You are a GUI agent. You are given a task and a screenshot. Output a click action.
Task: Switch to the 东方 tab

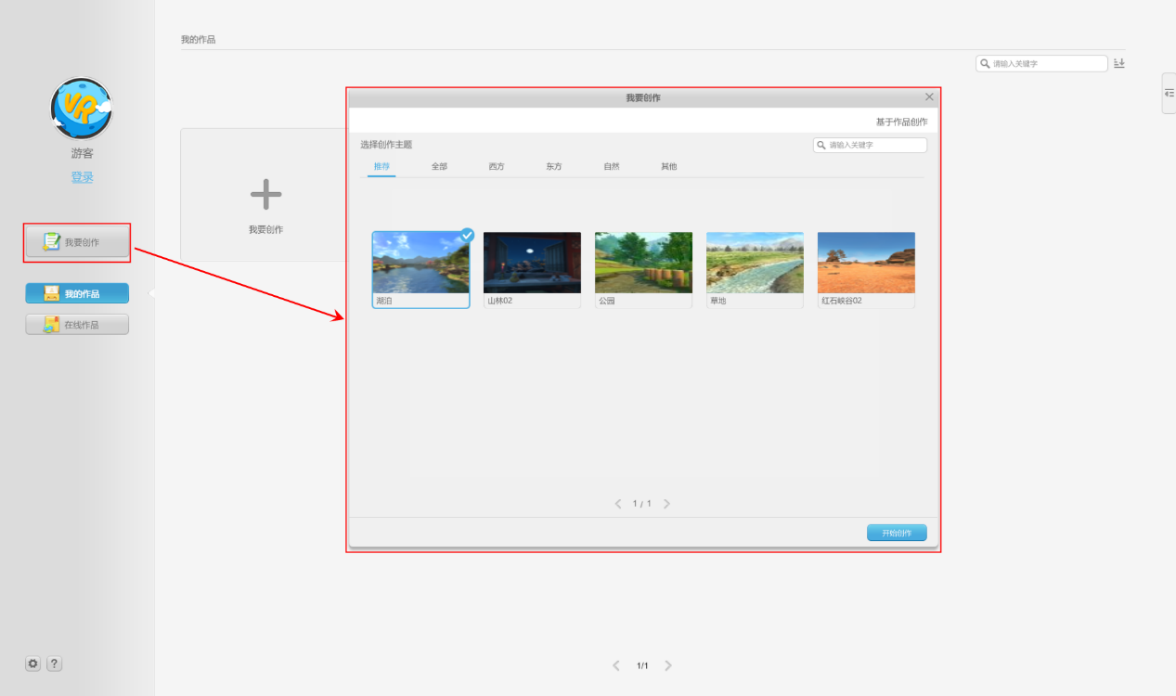coord(554,166)
